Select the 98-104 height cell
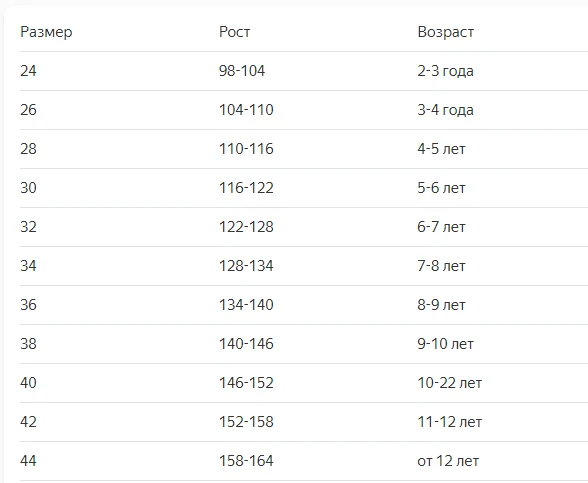 click(x=242, y=71)
